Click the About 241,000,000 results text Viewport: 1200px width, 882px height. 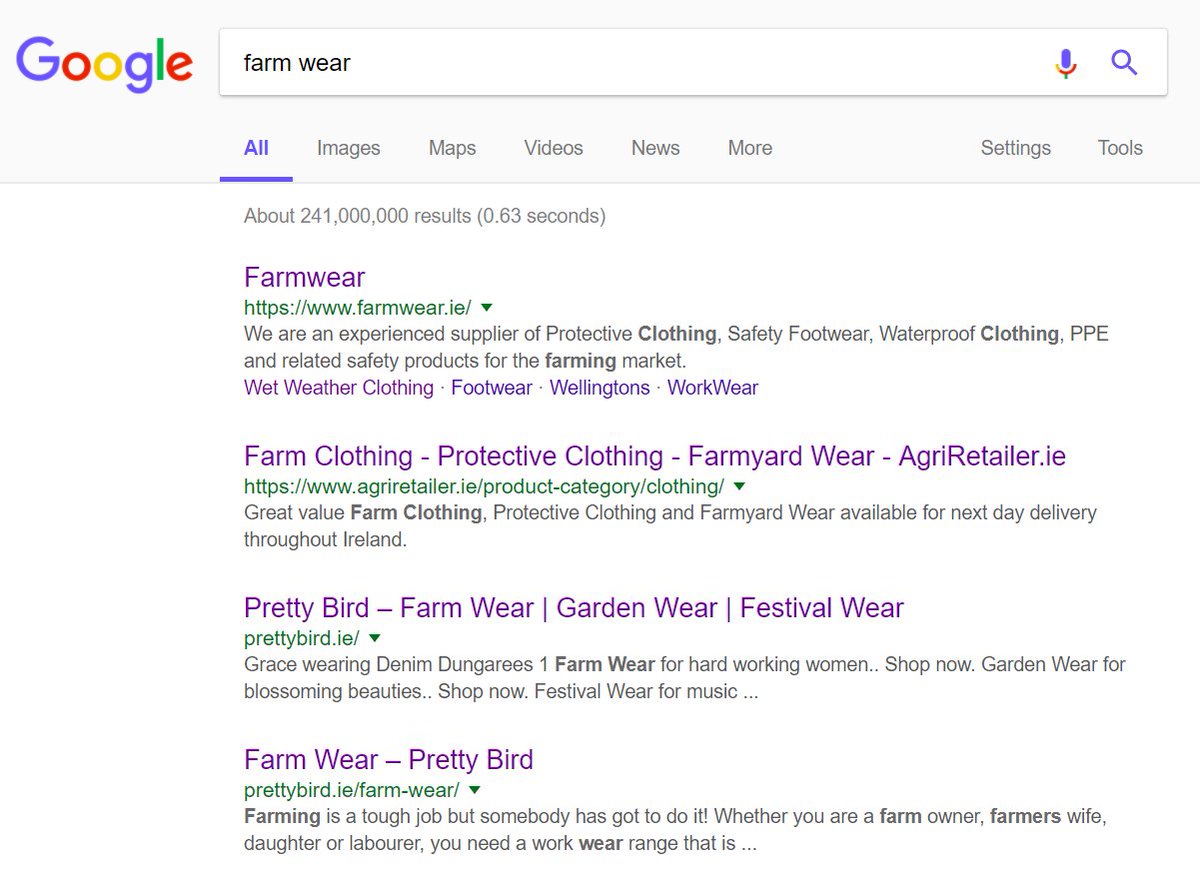424,216
